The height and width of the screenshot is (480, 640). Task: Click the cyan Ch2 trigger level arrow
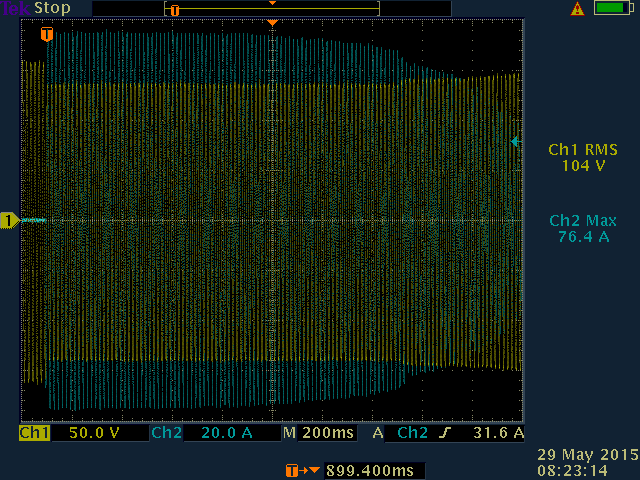pyautogui.click(x=516, y=142)
